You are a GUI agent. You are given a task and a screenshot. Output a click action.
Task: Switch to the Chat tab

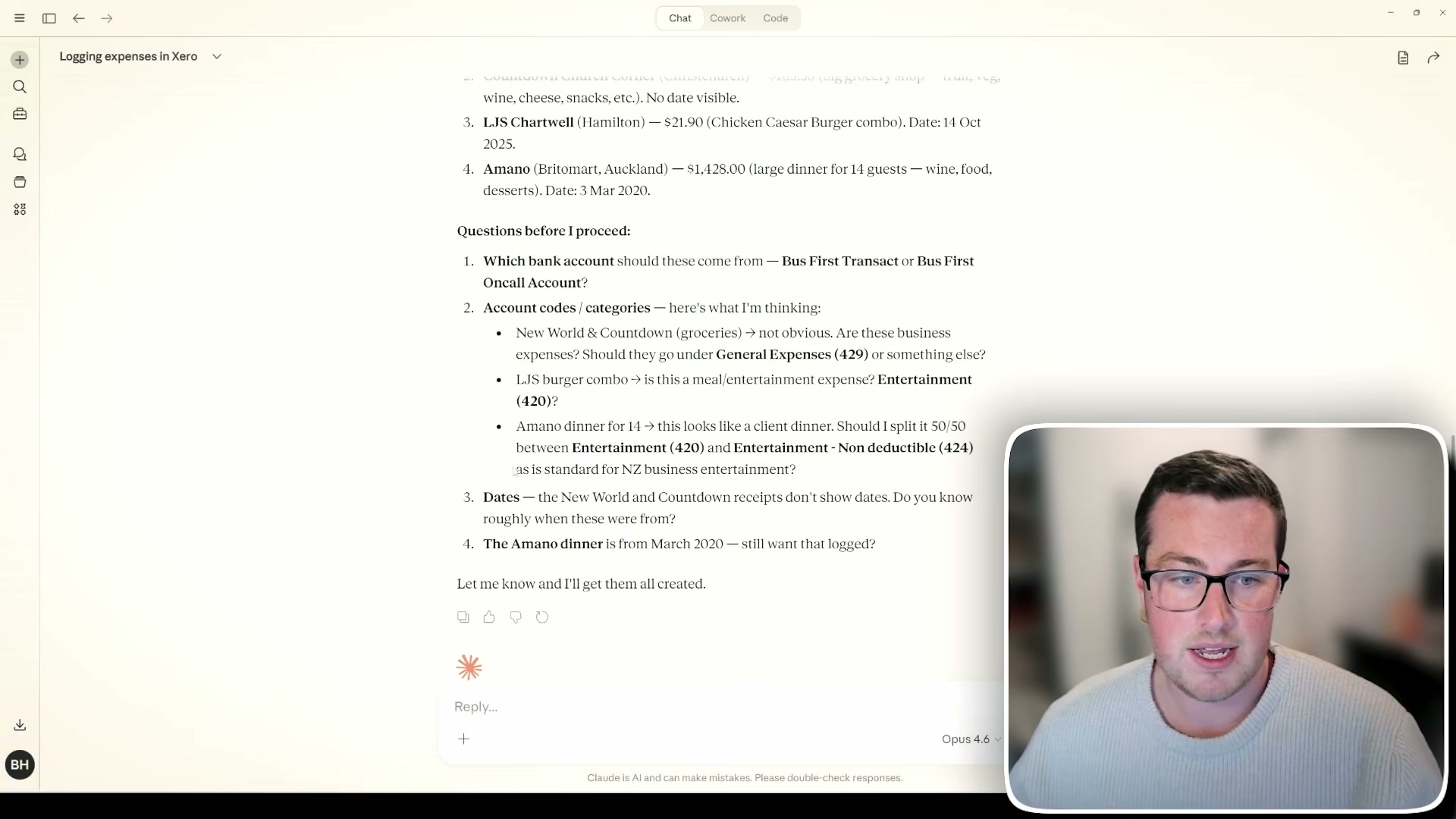pyautogui.click(x=680, y=18)
